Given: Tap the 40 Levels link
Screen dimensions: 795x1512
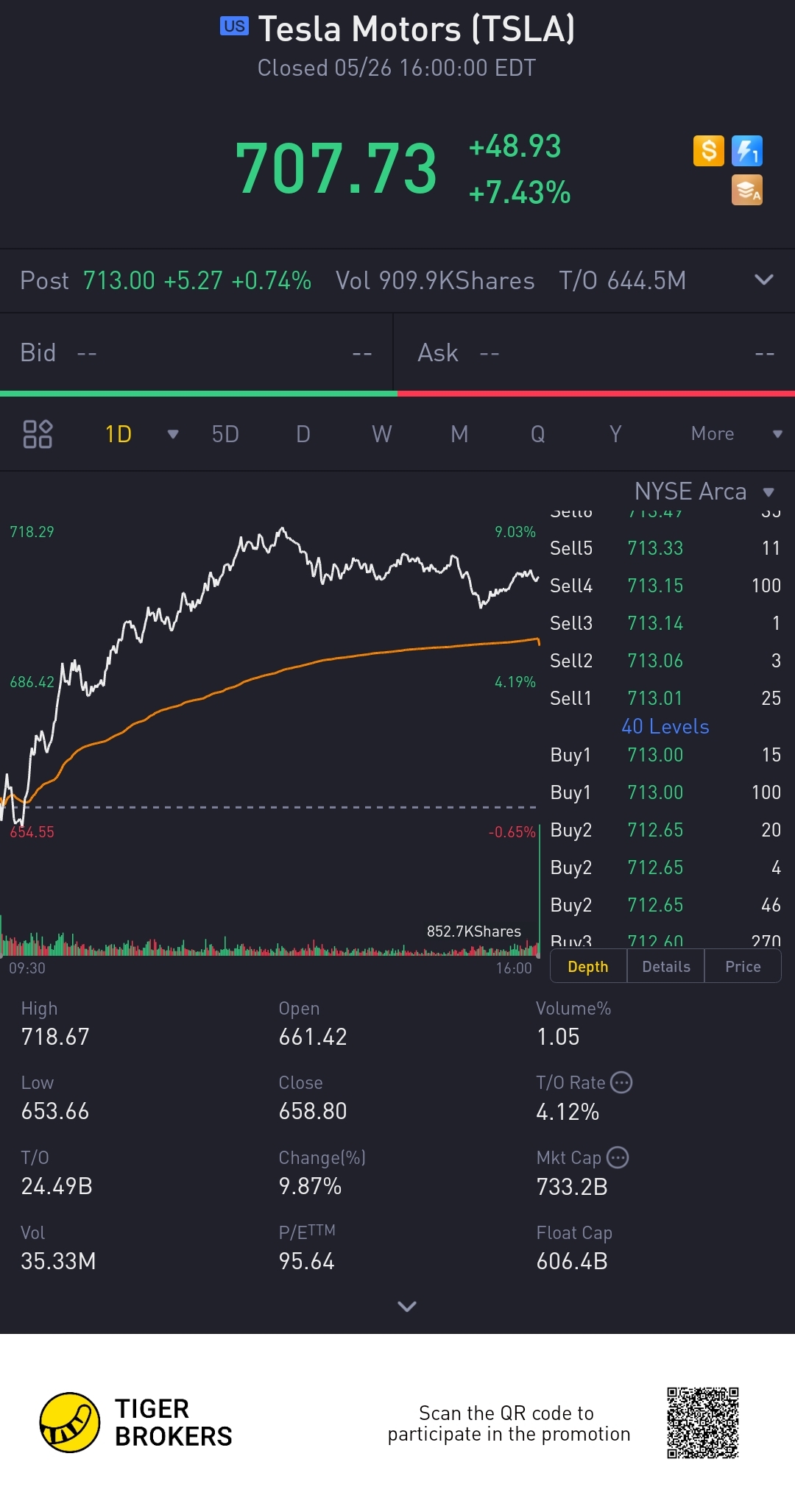Looking at the screenshot, I should point(665,726).
